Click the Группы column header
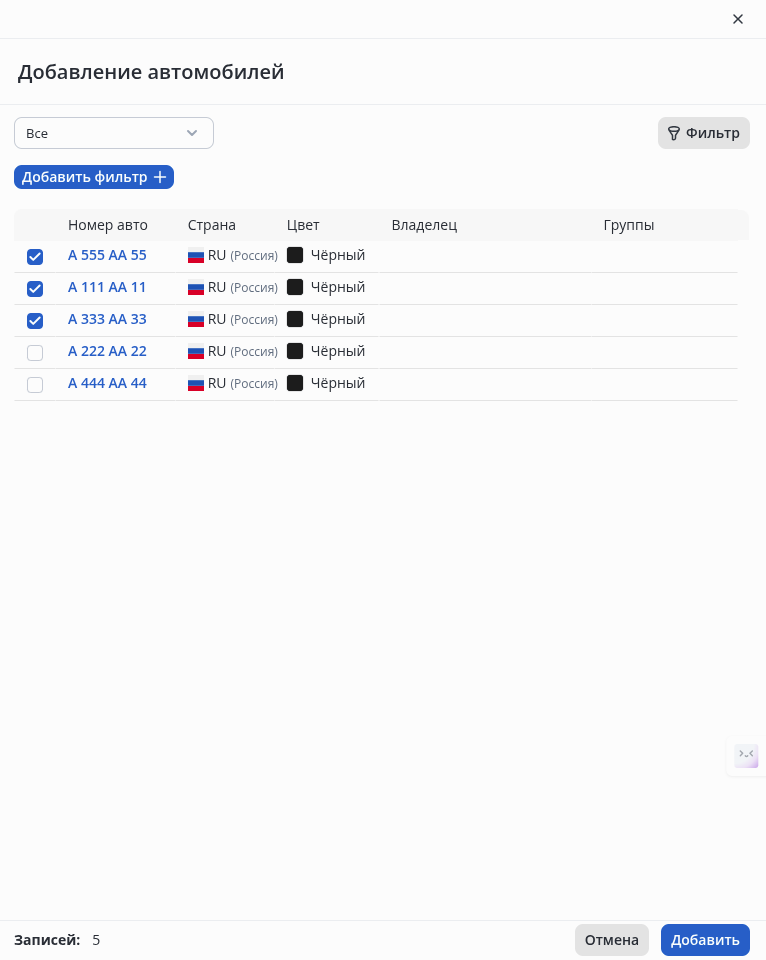 [x=629, y=225]
